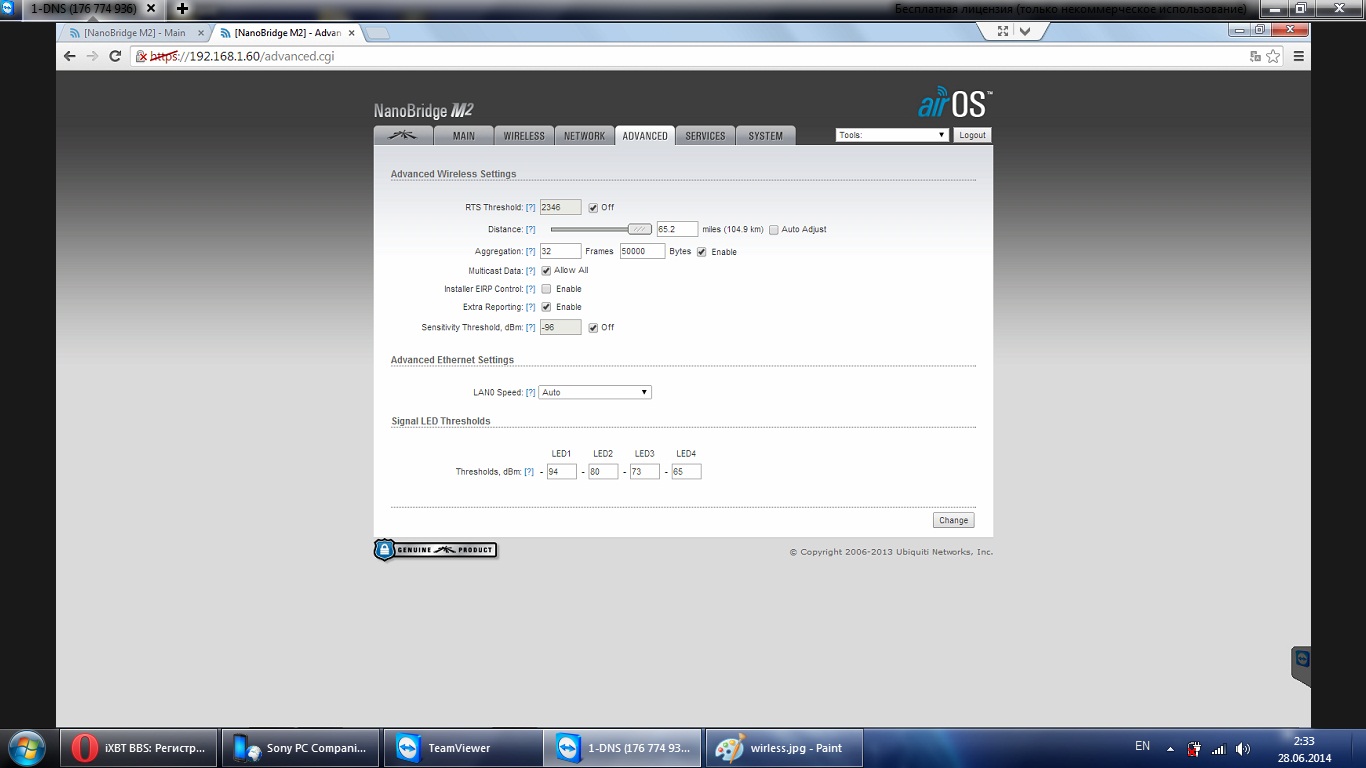The height and width of the screenshot is (768, 1366).
Task: Click the Distance miles input field
Action: click(677, 229)
